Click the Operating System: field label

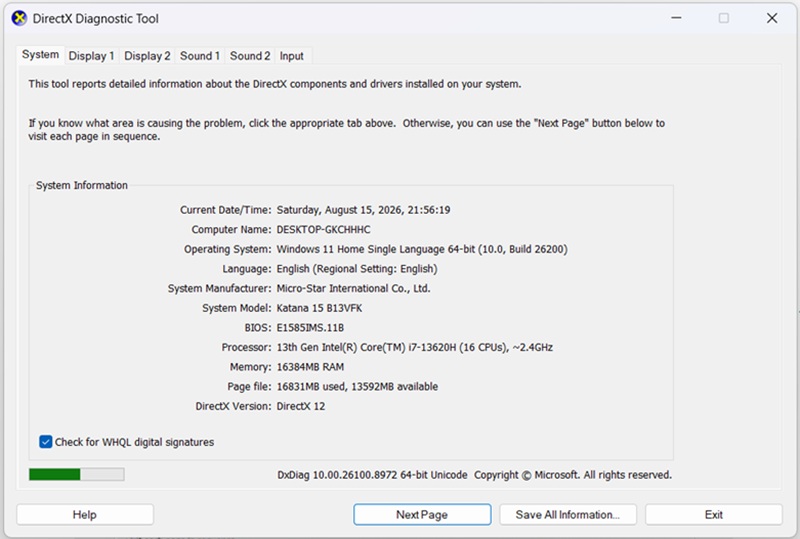point(228,250)
